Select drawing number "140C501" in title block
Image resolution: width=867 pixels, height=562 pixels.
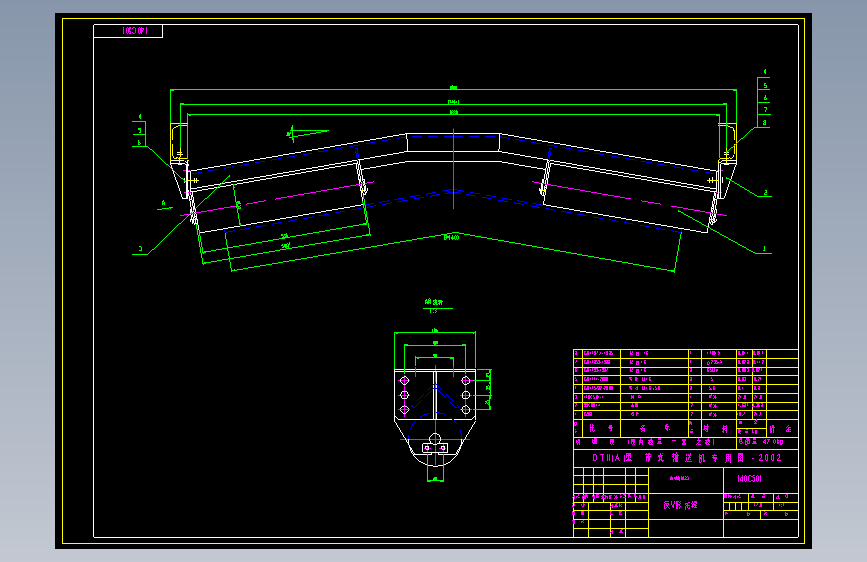[x=750, y=478]
